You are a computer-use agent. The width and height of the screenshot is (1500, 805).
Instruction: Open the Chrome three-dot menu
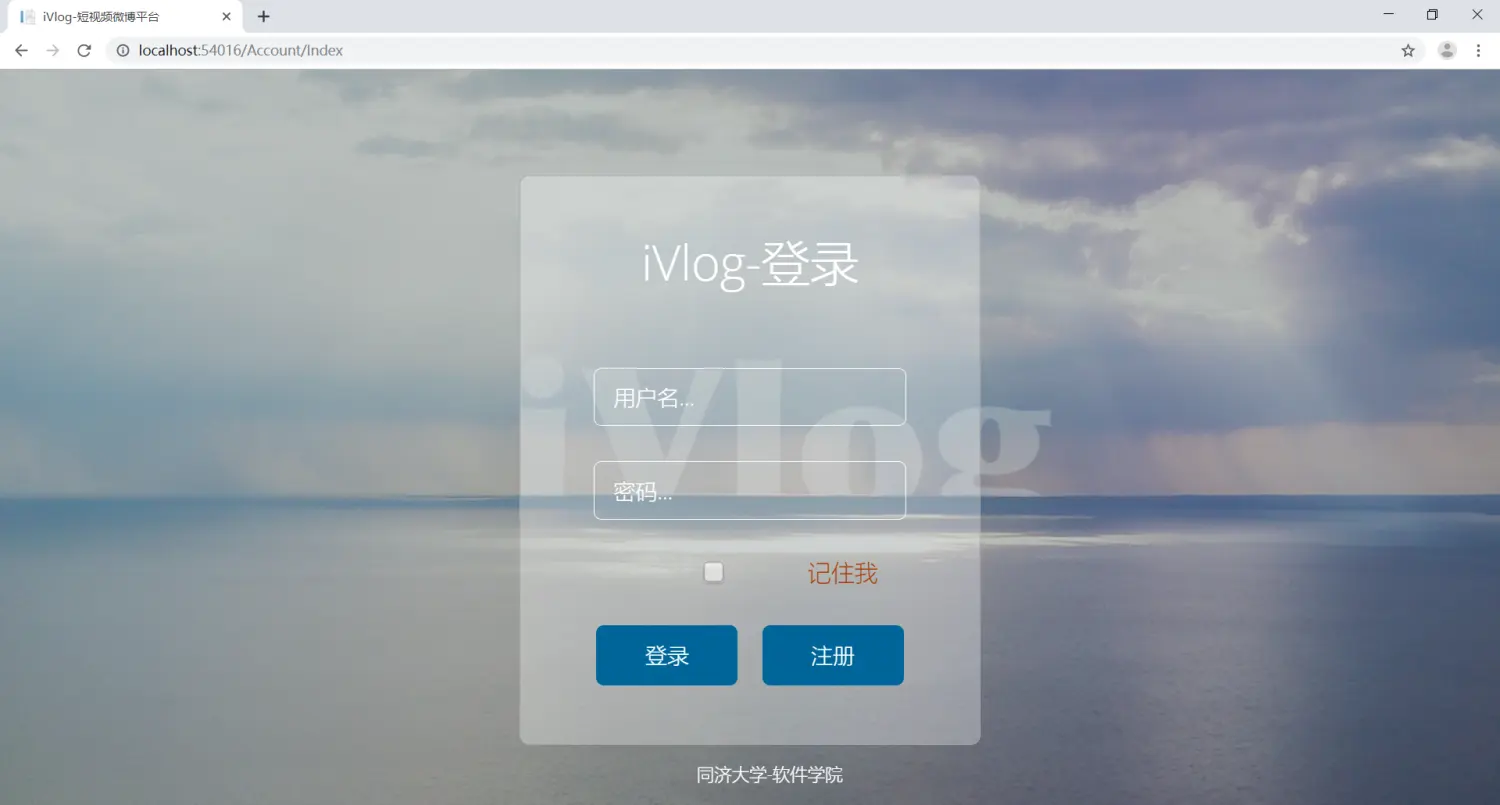(x=1478, y=51)
